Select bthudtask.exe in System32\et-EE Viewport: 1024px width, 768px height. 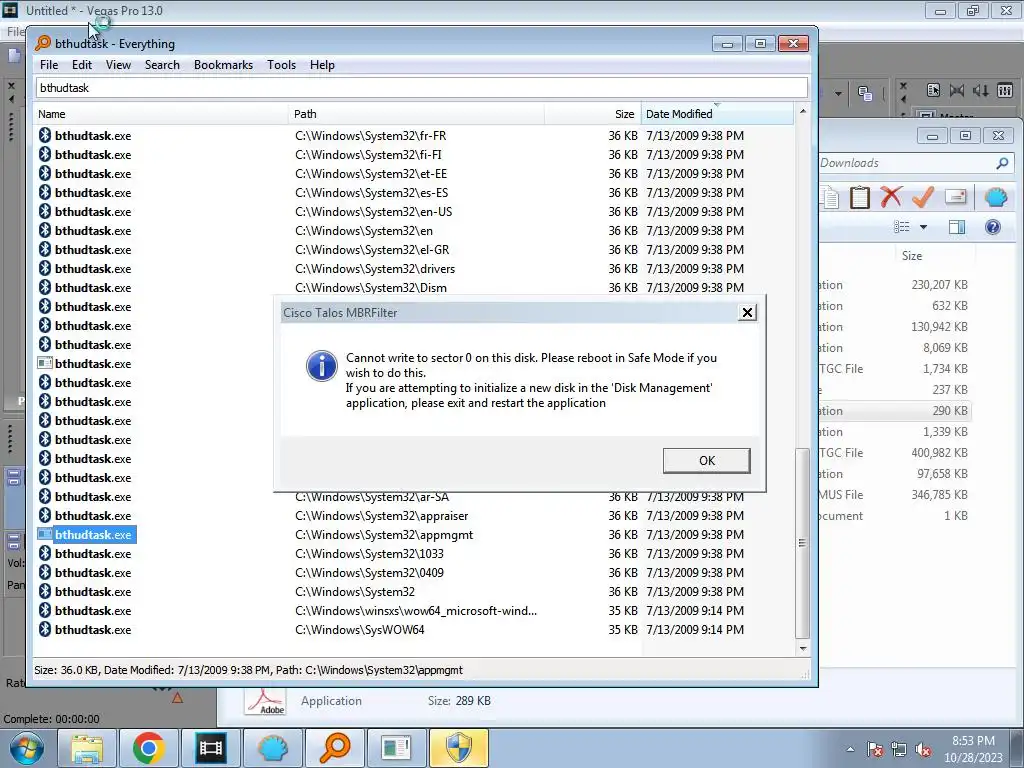point(93,174)
